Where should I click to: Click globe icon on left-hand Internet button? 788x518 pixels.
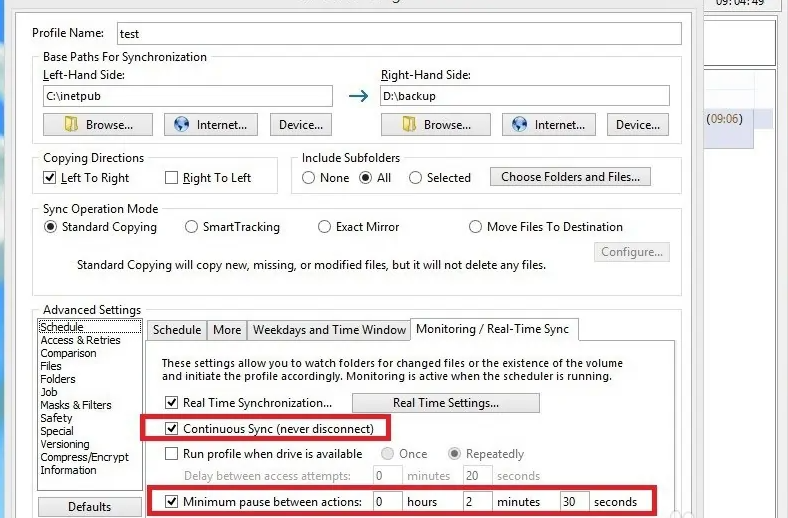(x=181, y=124)
